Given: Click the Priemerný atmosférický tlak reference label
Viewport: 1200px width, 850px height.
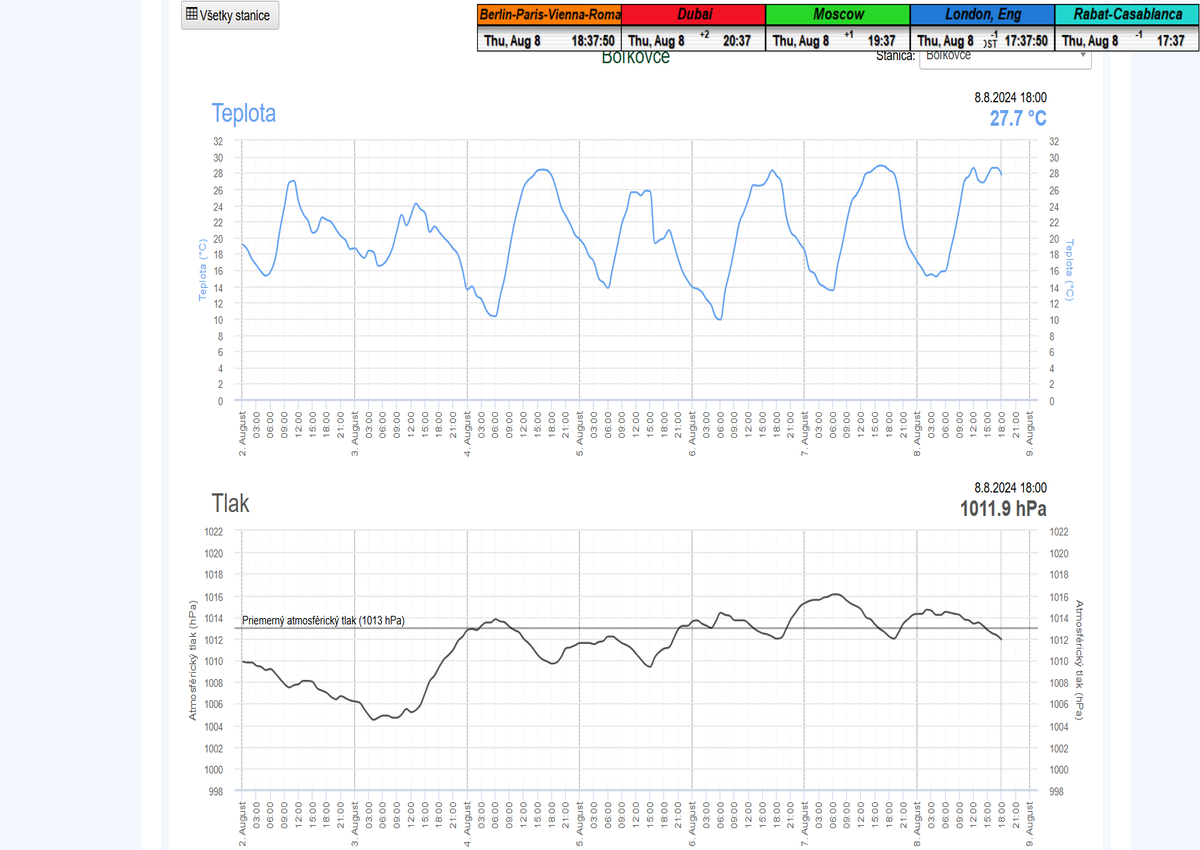Looking at the screenshot, I should click(x=323, y=620).
